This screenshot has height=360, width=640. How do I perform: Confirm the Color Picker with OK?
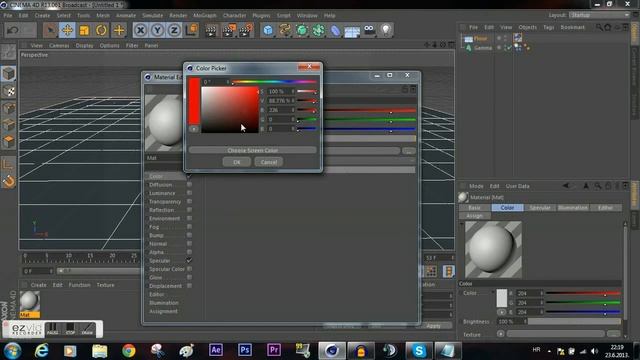237,162
